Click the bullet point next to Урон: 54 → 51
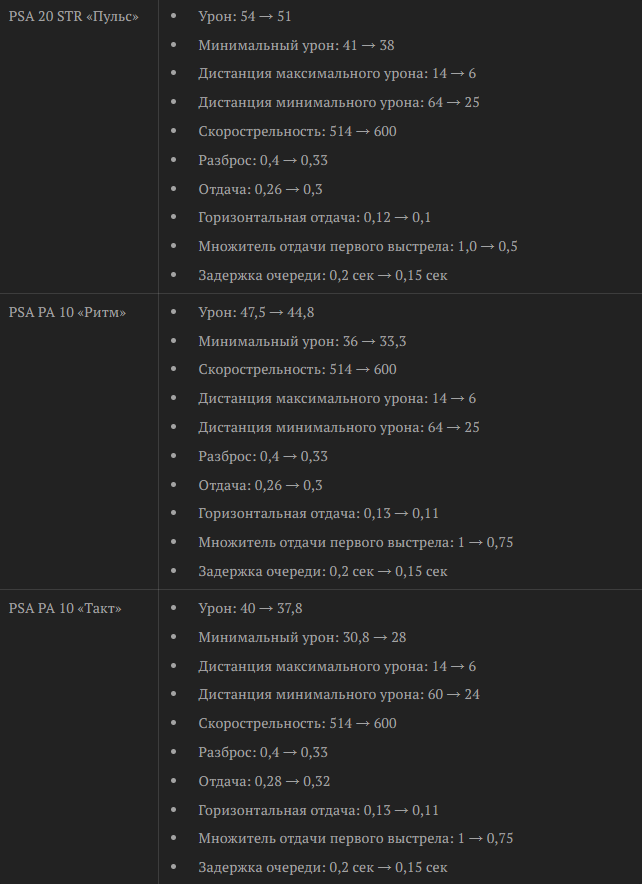 click(173, 16)
